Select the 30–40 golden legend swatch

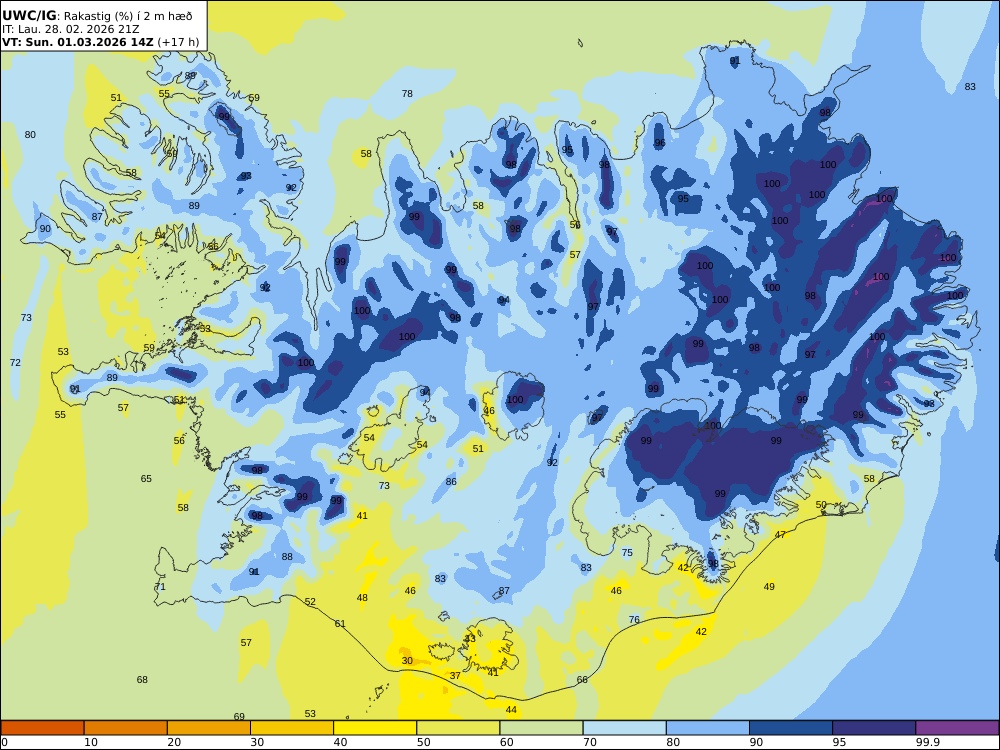click(x=292, y=728)
